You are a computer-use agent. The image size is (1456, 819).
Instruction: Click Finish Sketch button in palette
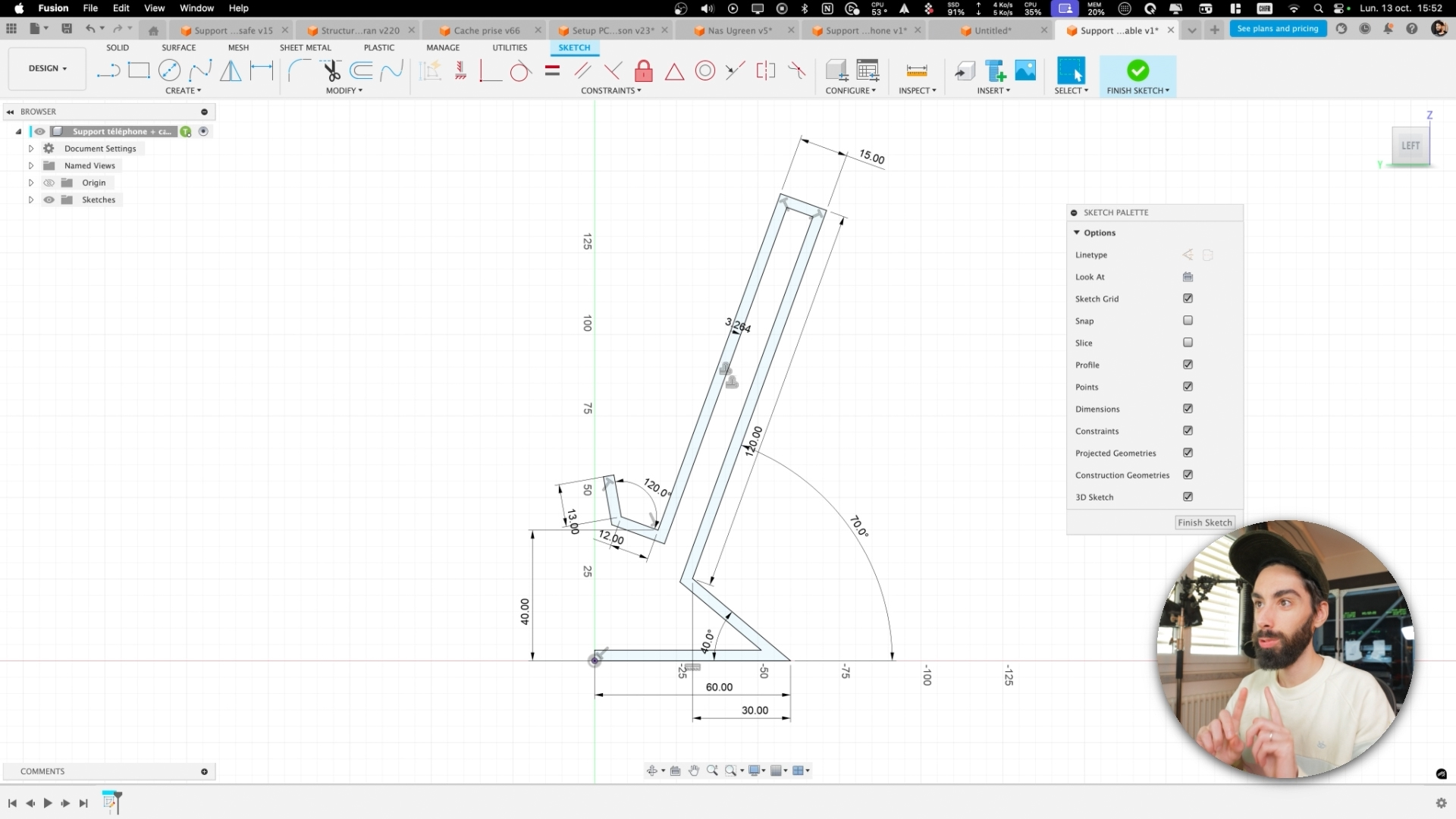tap(1204, 522)
